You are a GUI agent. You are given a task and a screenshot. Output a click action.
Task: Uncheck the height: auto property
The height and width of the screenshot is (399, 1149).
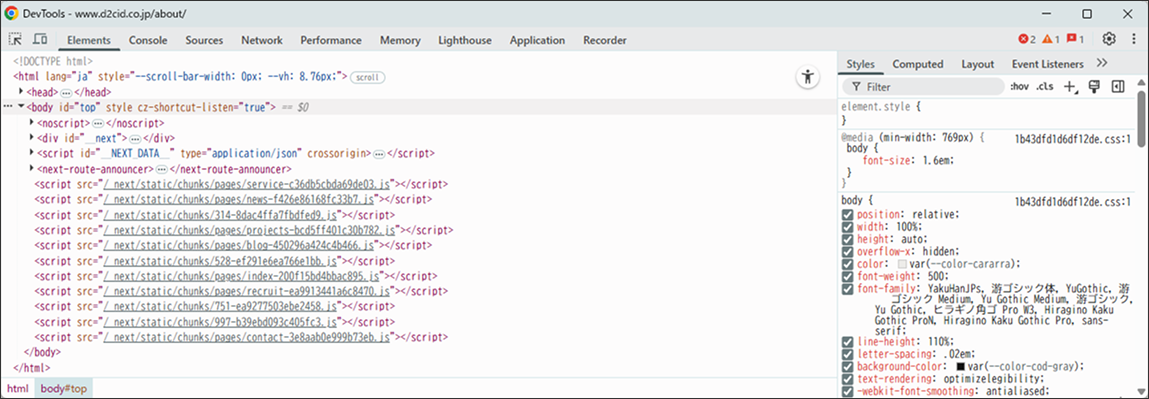(x=848, y=239)
